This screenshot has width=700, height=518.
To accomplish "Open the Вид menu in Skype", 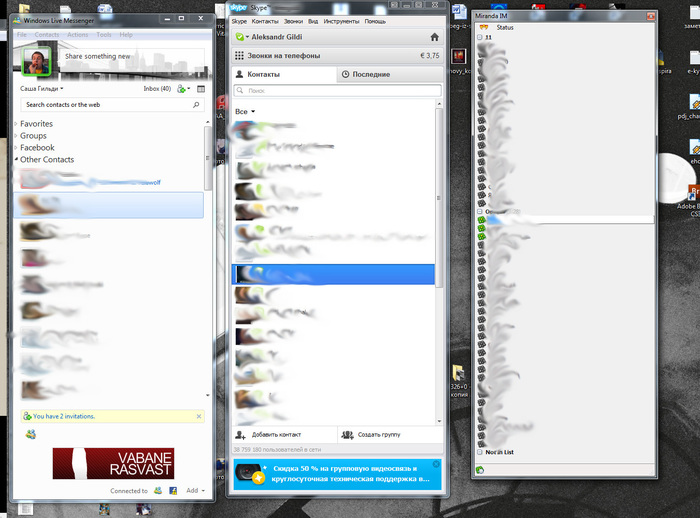I will point(313,21).
